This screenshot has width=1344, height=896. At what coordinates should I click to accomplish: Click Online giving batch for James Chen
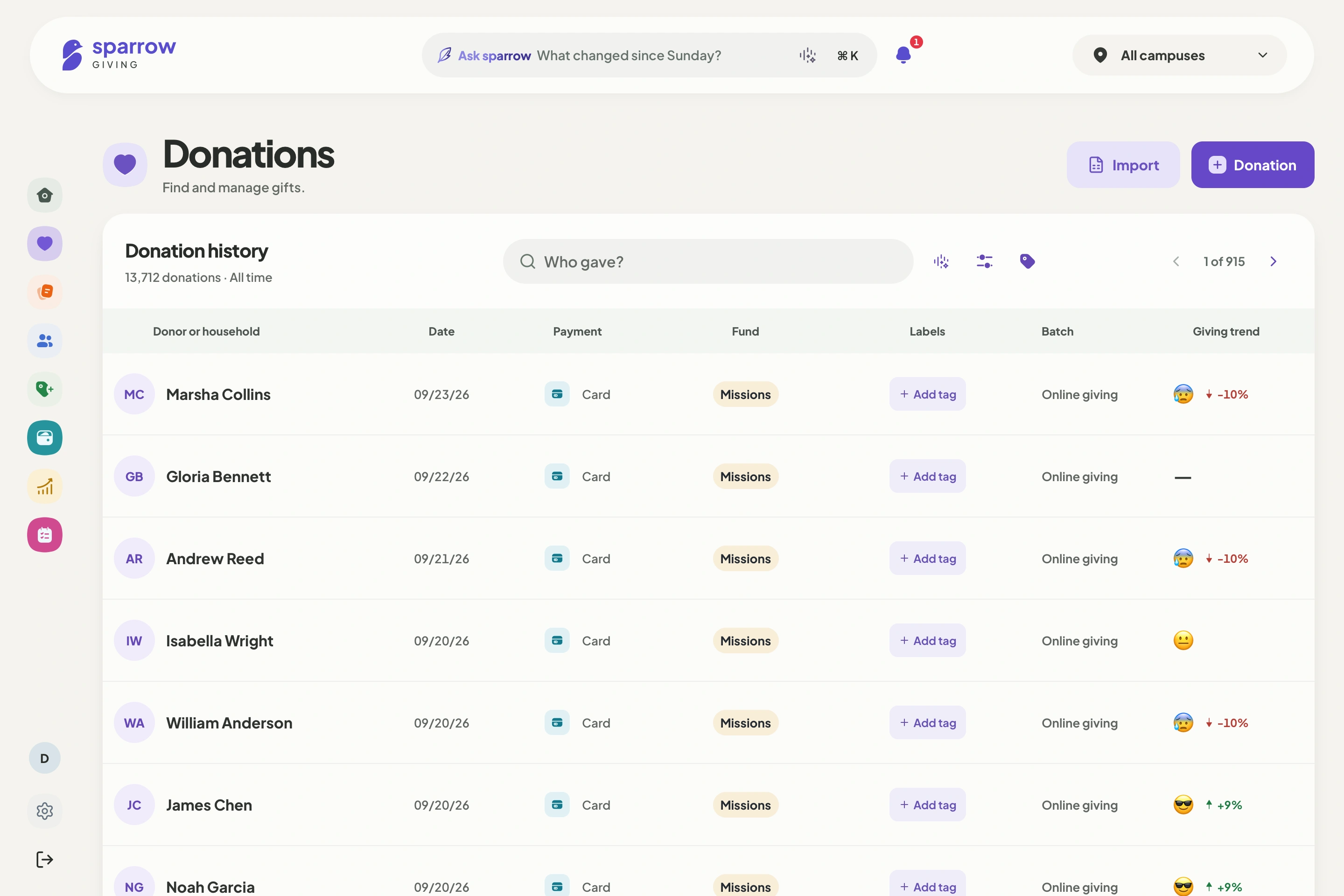tap(1079, 805)
